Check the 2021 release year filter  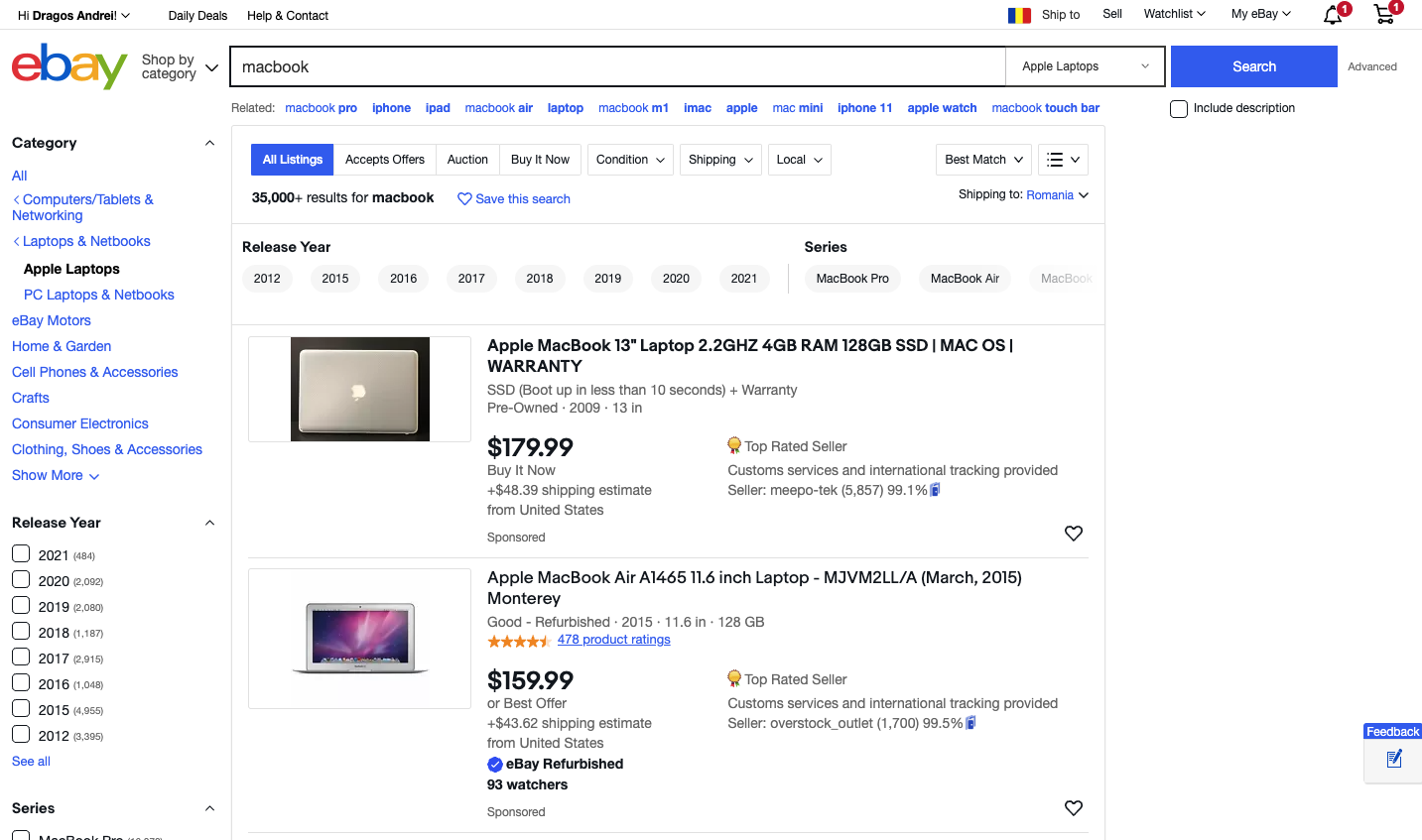[21, 553]
